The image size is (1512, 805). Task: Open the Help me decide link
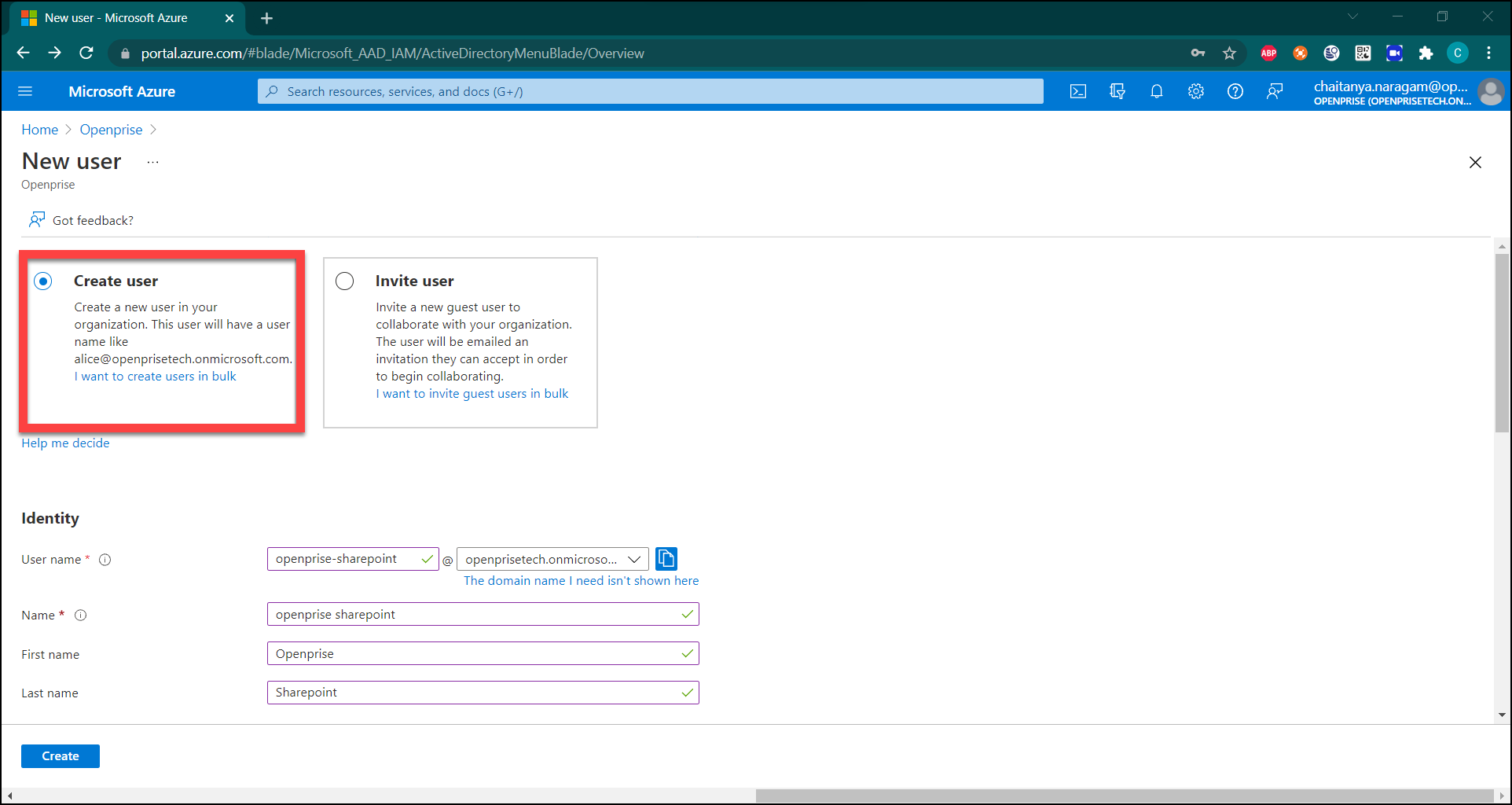(65, 443)
